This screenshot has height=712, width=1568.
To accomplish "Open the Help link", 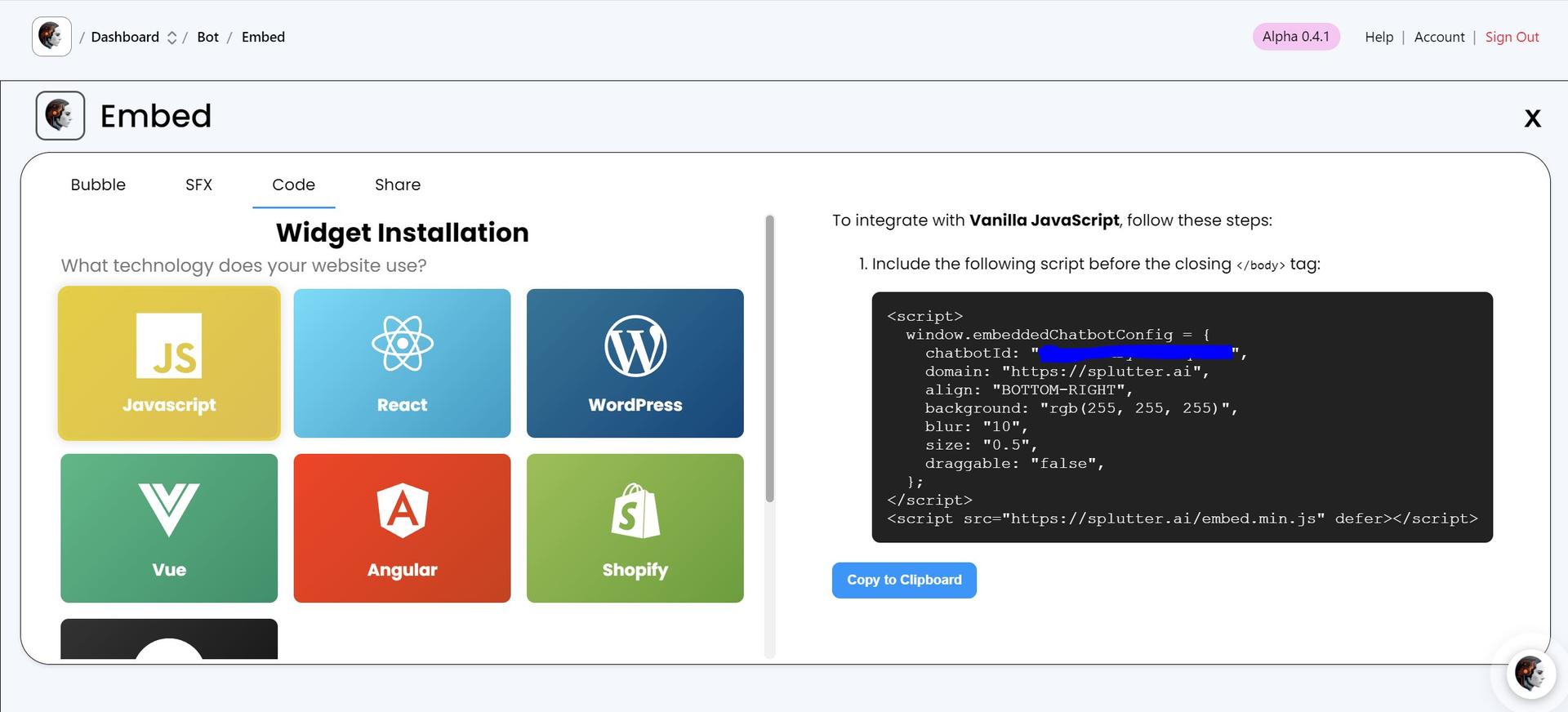I will (1379, 37).
